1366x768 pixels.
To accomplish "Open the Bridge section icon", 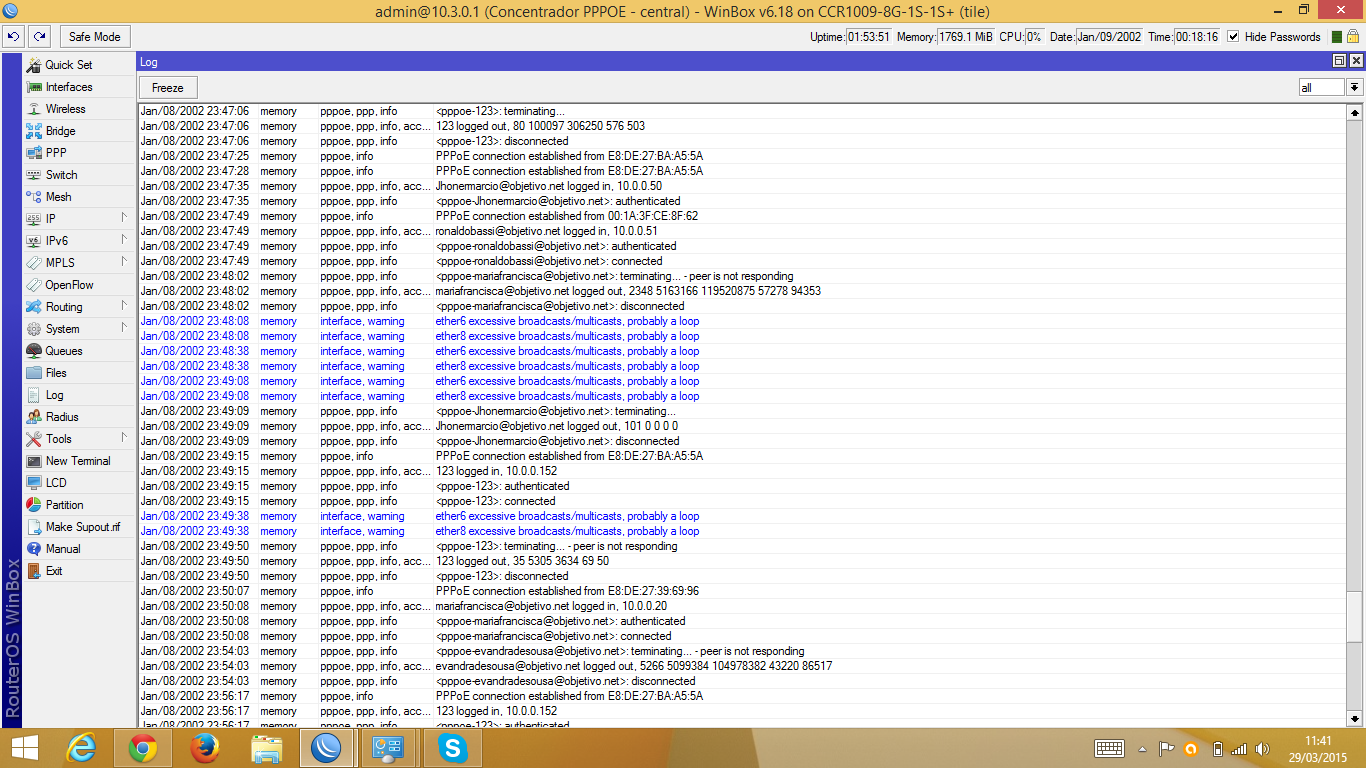I will (x=35, y=131).
